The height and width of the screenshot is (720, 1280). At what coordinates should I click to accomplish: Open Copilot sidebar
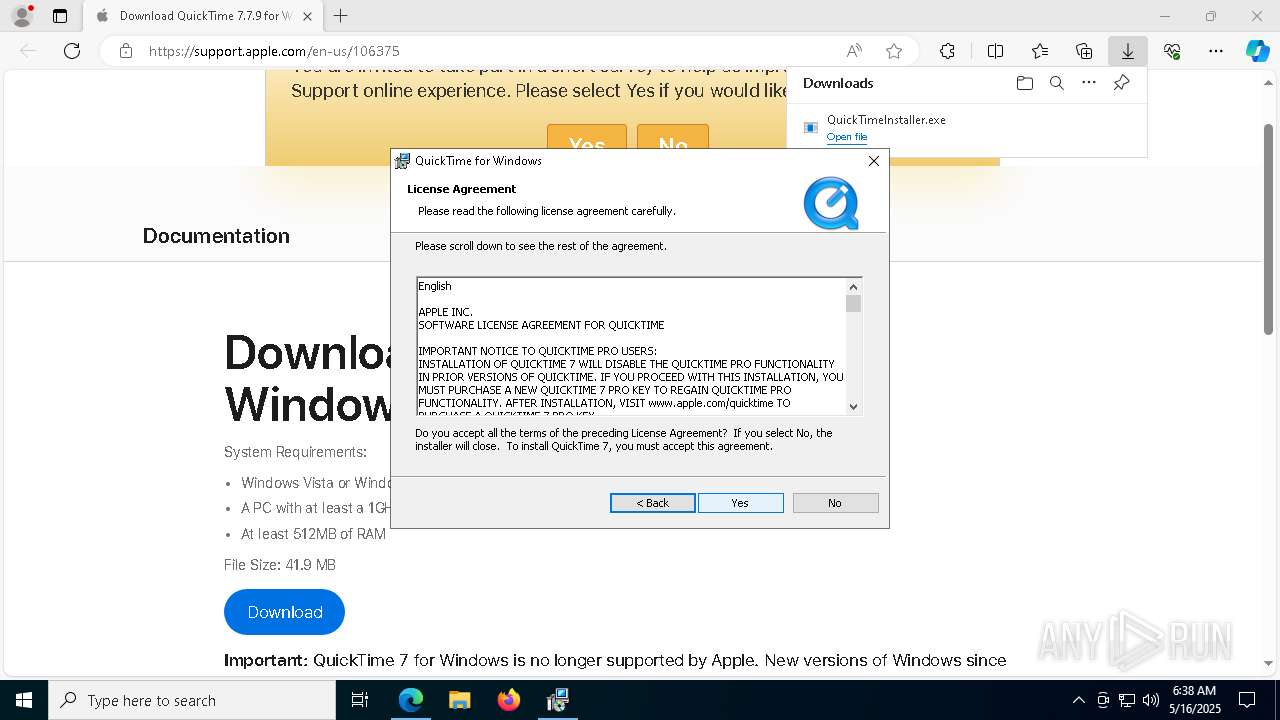(1258, 51)
